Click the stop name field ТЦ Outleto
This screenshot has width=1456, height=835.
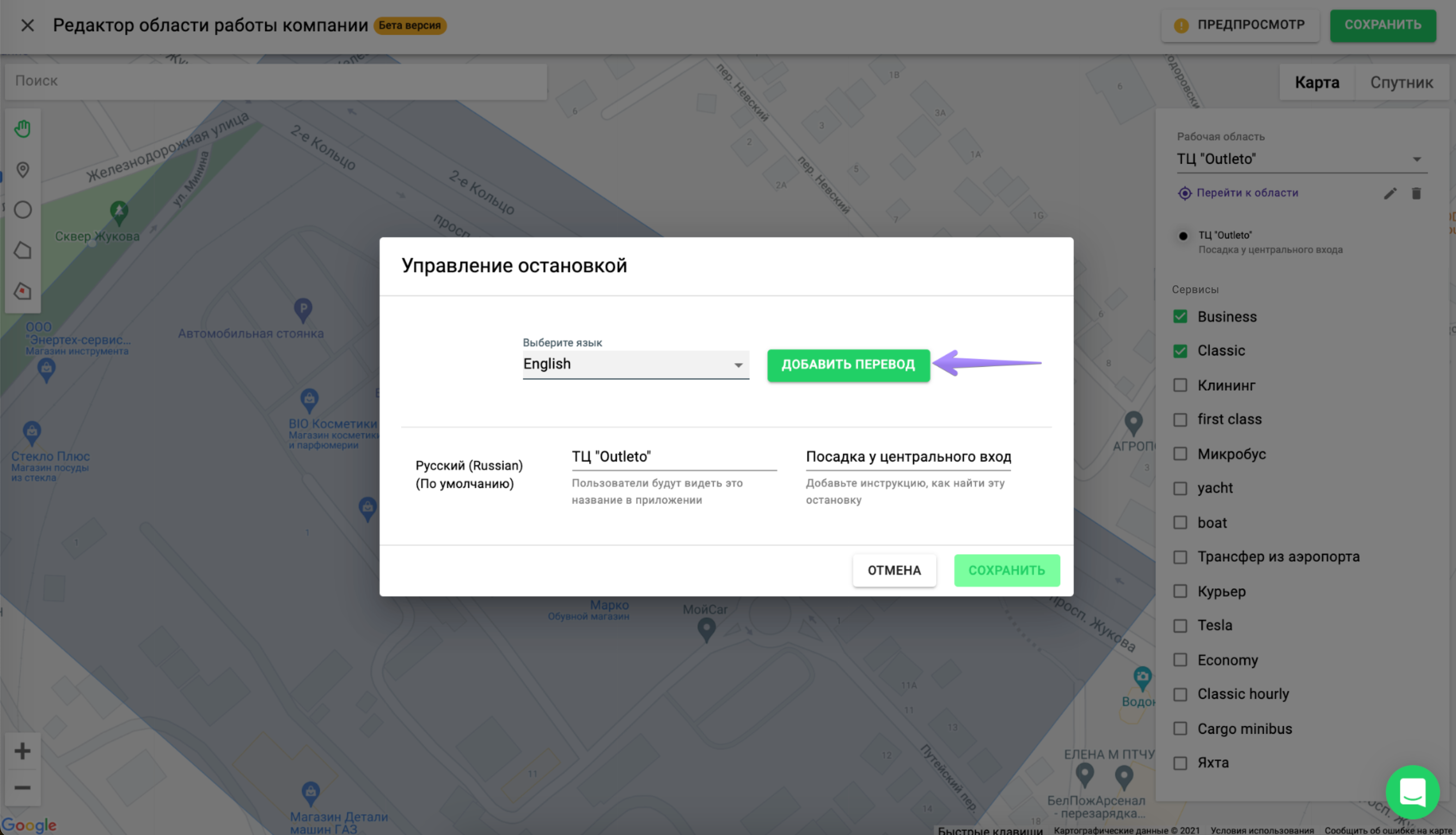click(674, 457)
